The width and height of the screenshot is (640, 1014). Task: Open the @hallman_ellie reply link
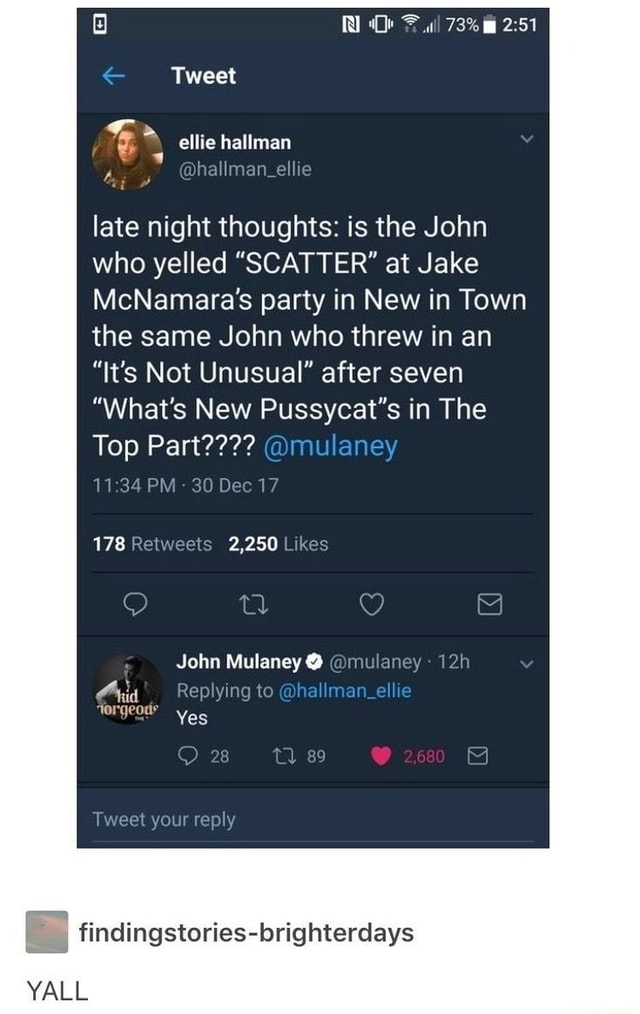pyautogui.click(x=345, y=691)
